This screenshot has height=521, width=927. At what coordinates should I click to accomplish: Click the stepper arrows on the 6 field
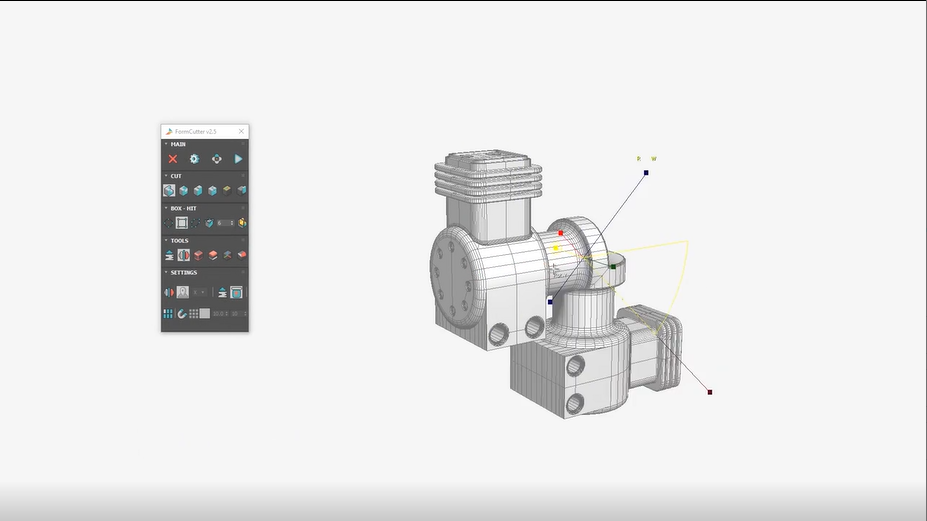232,223
